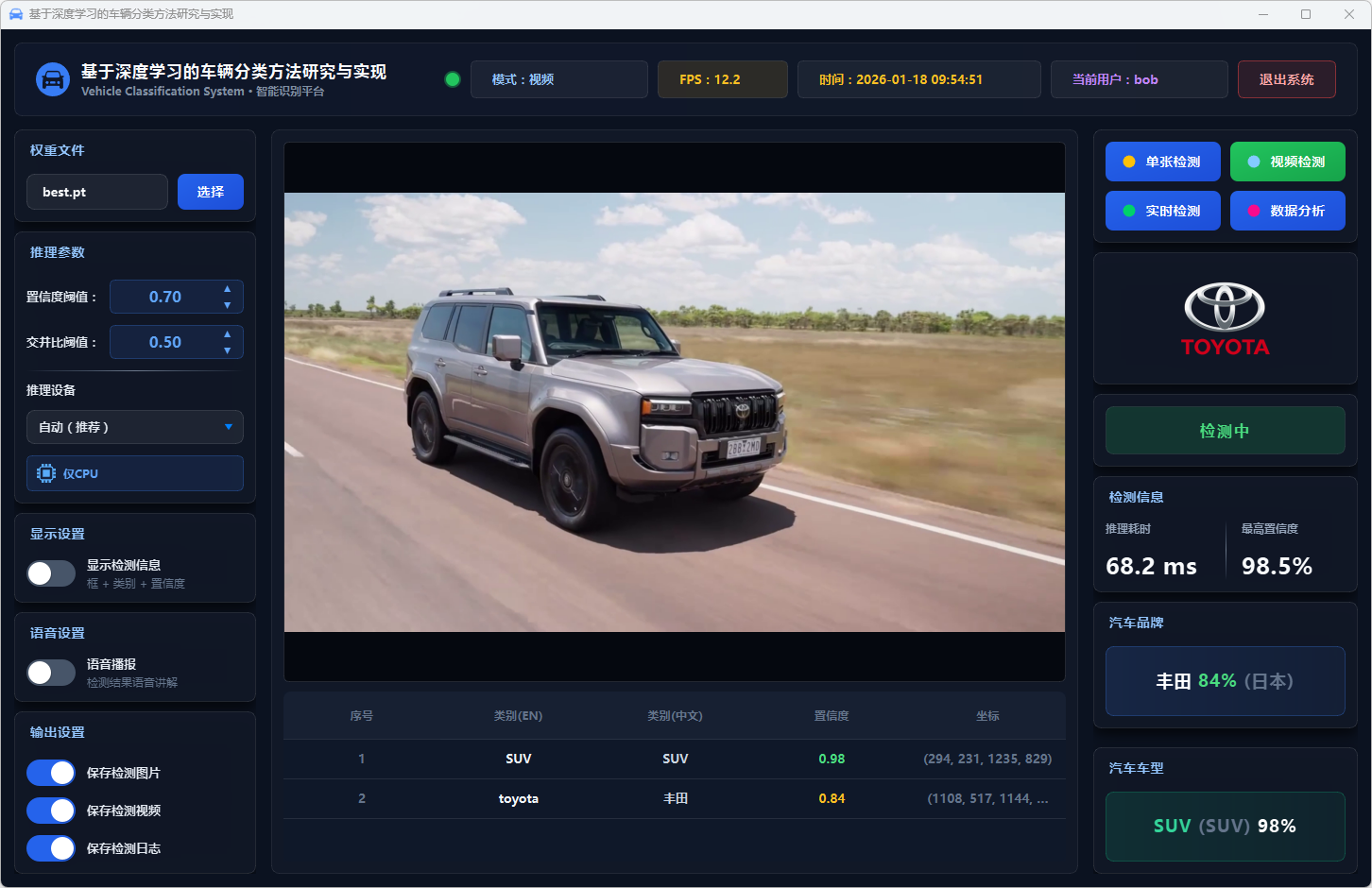Decrease the 交并比阈值 value with down arrow
The width and height of the screenshot is (1372, 888).
tap(227, 350)
